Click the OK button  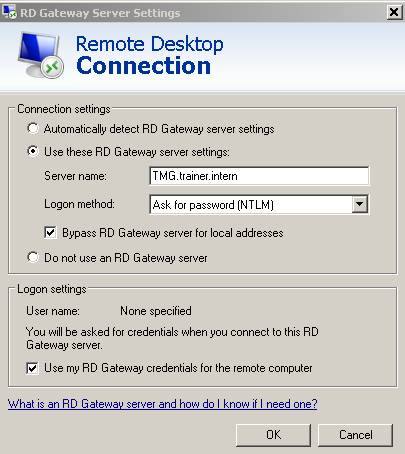[x=273, y=435]
